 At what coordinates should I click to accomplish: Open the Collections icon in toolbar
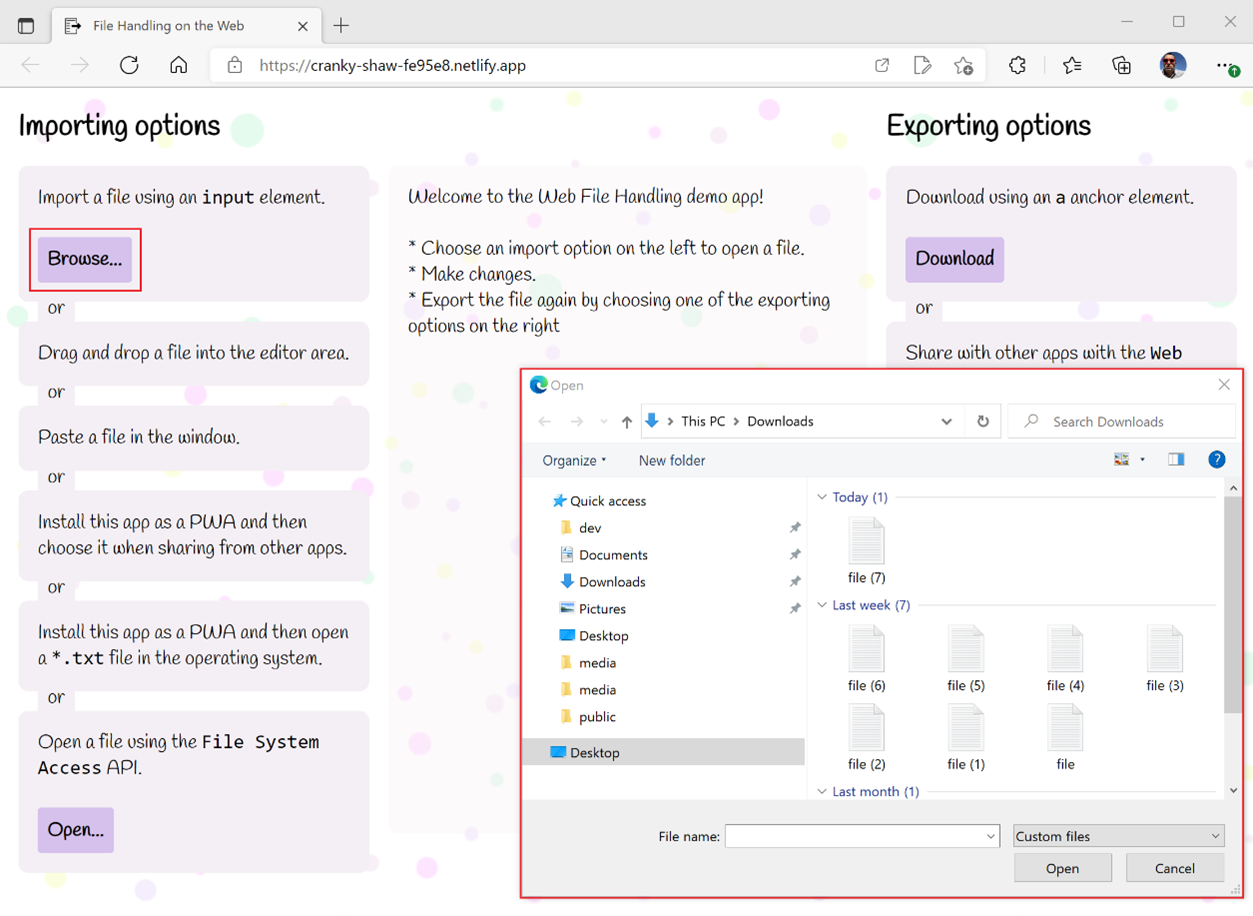(1121, 65)
